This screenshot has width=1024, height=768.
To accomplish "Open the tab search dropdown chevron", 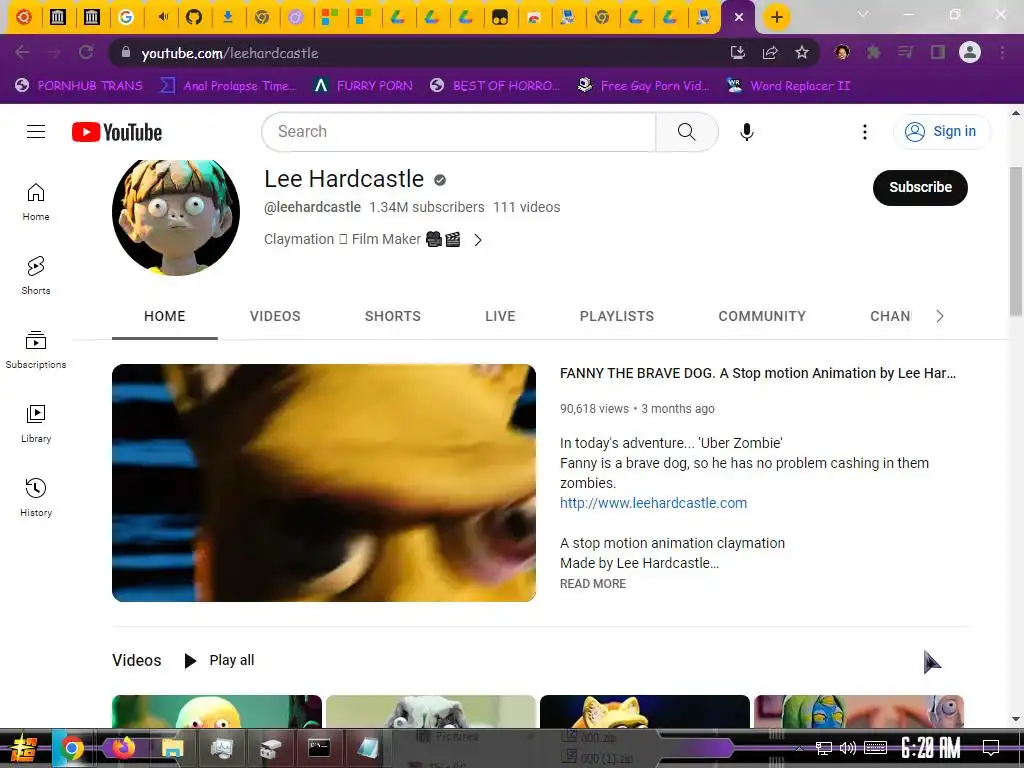I will click(x=863, y=14).
